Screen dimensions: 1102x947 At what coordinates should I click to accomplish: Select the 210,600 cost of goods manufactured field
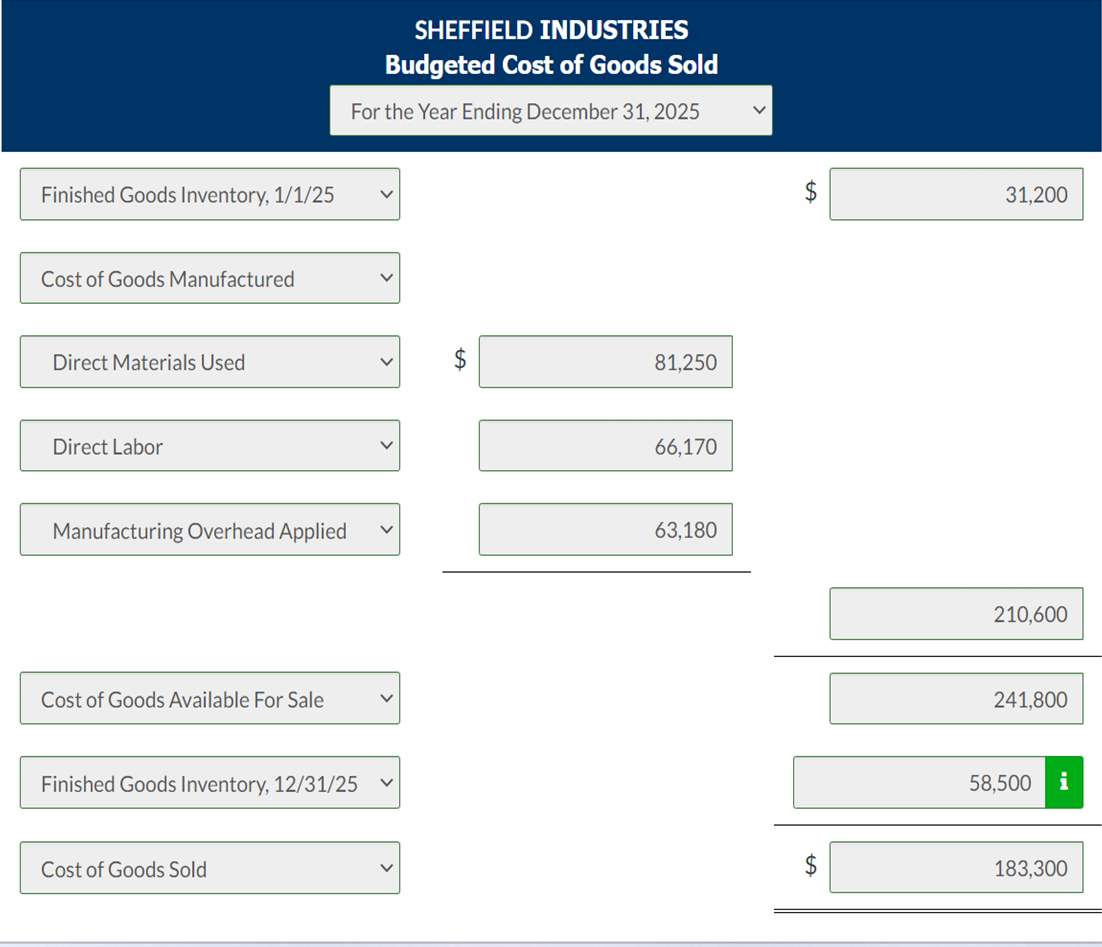pyautogui.click(x=955, y=613)
